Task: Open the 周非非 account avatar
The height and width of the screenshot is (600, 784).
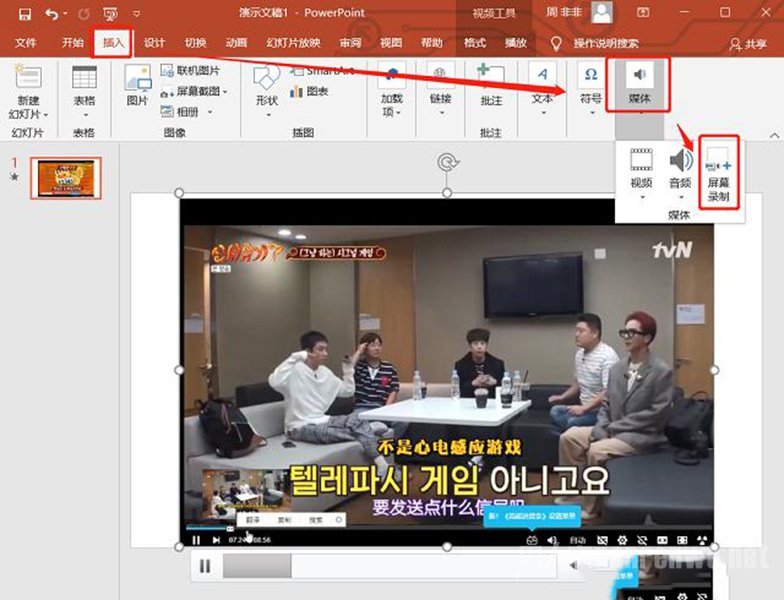Action: 602,12
